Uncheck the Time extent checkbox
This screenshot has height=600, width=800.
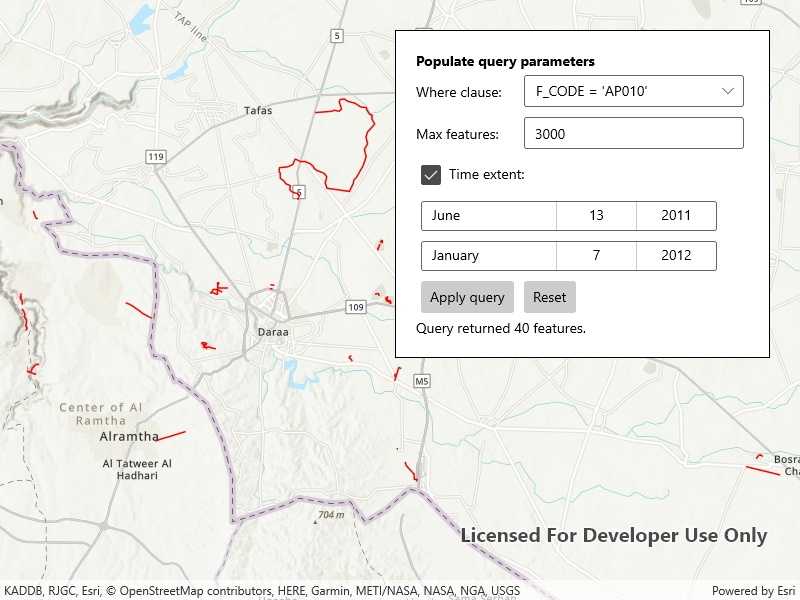coord(431,175)
